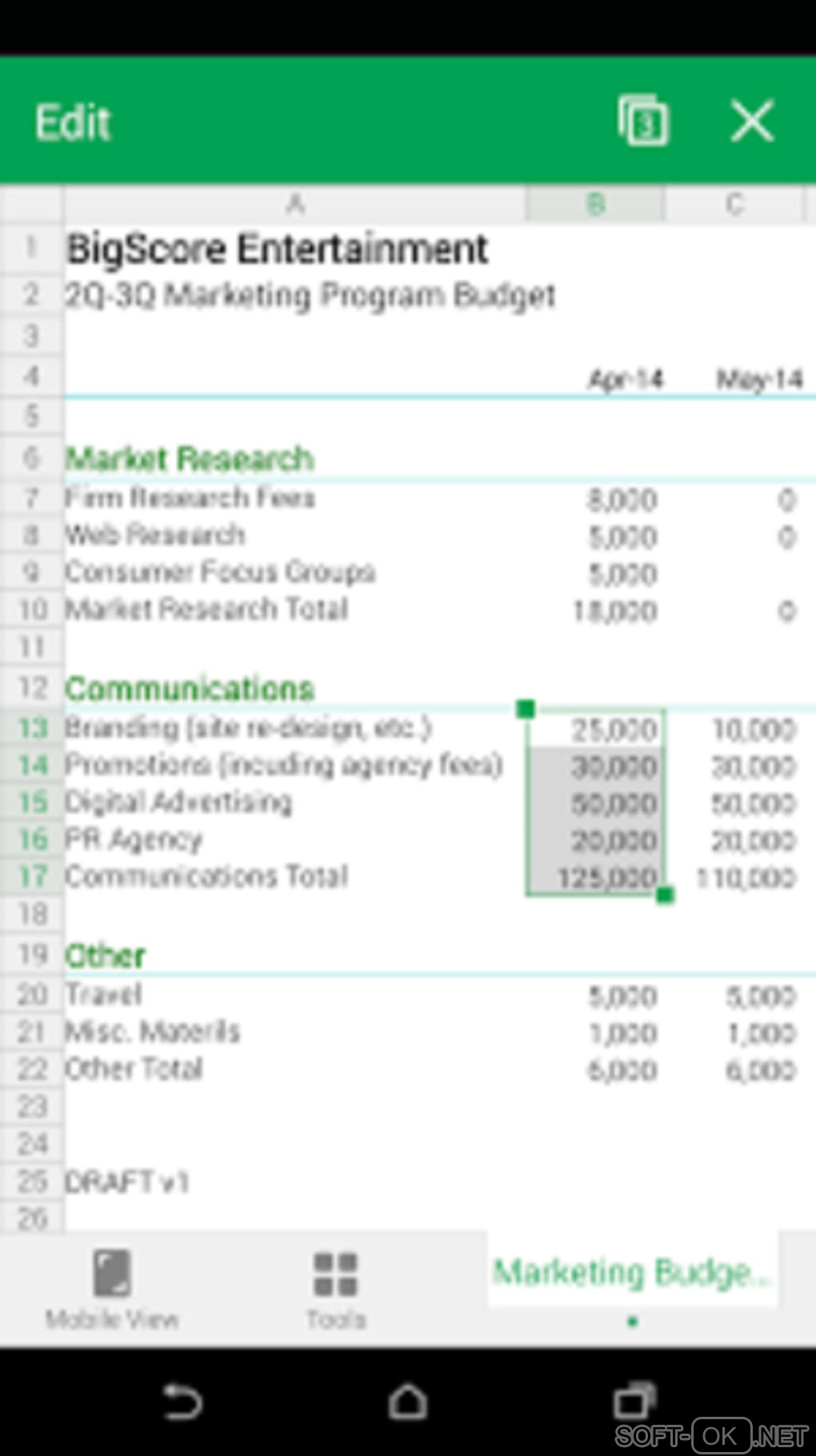Image resolution: width=816 pixels, height=1456 pixels.
Task: Select the Apr-14 column label cell
Action: pyautogui.click(x=625, y=378)
